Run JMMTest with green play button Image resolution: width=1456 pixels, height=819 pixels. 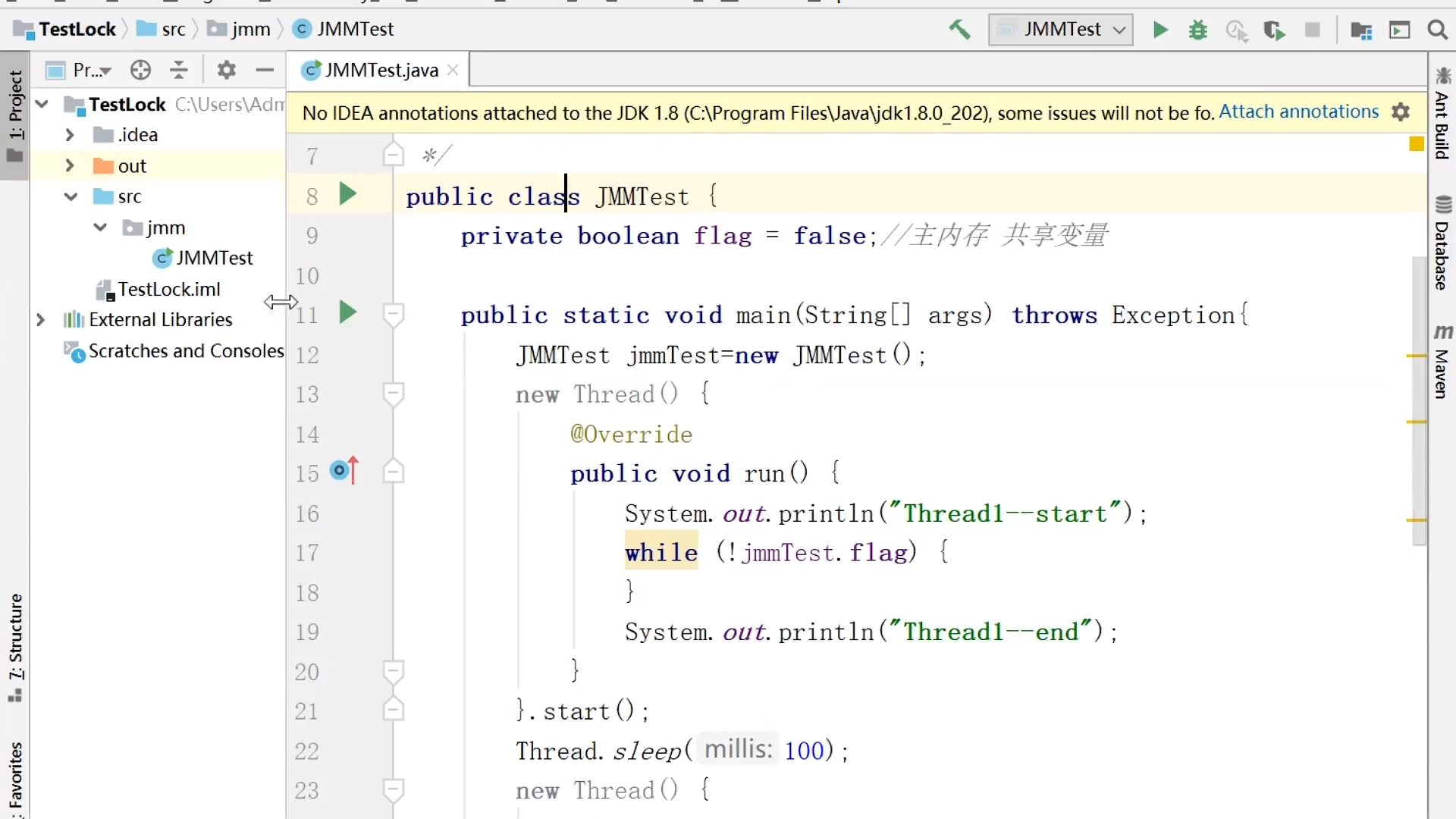point(1160,30)
